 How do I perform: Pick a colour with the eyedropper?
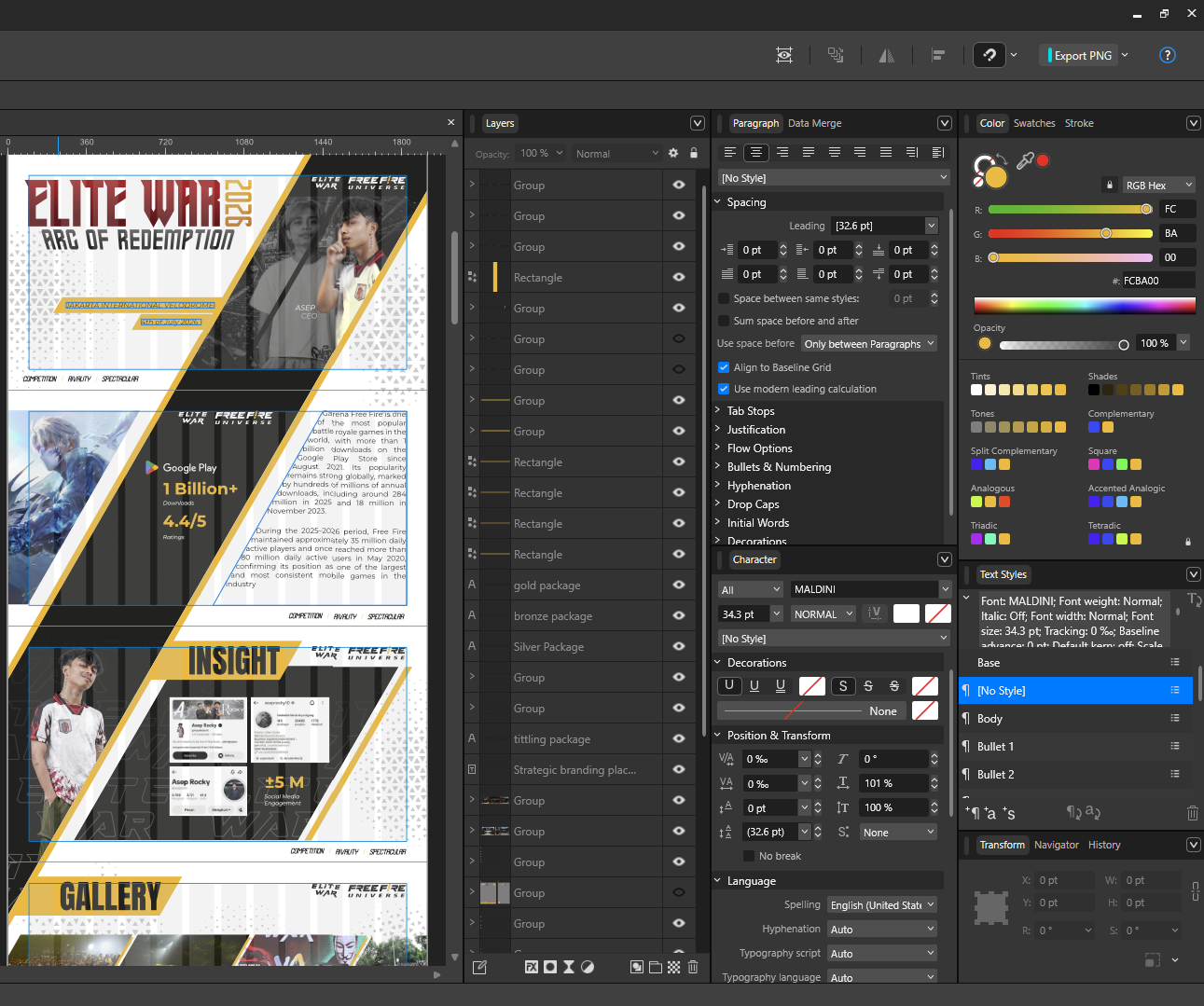tap(1025, 161)
